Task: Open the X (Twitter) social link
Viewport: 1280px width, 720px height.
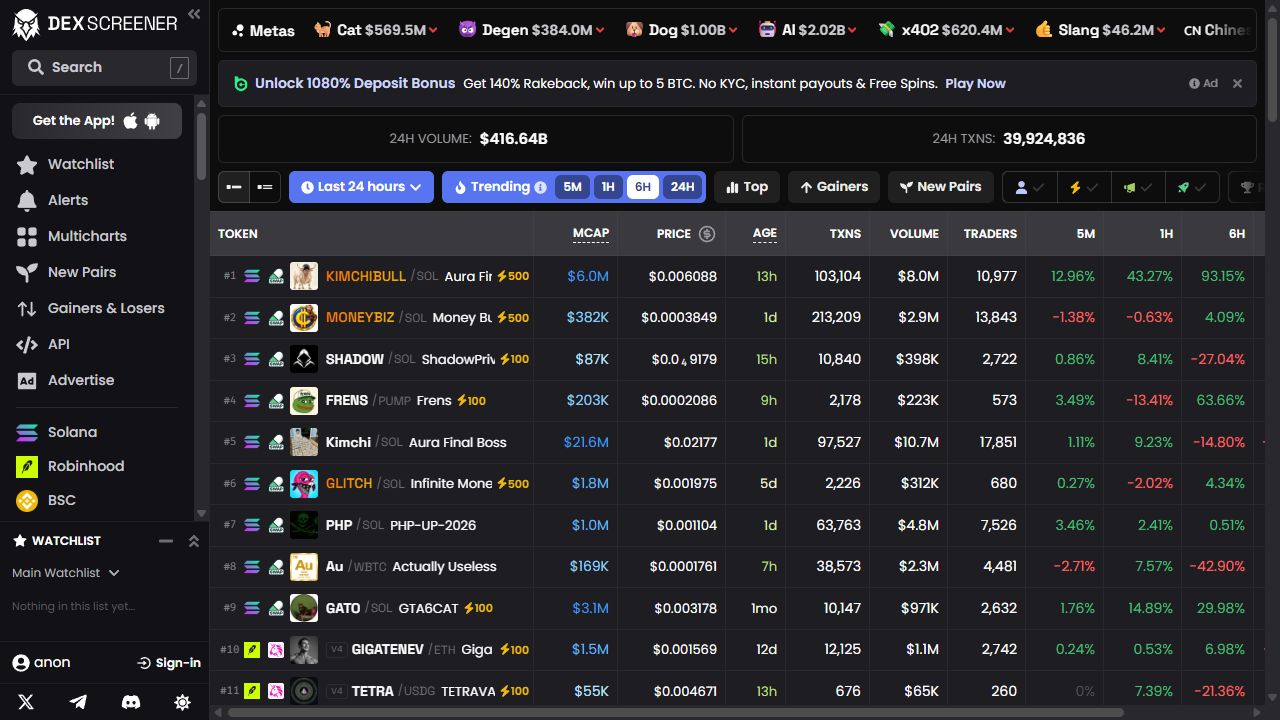Action: [26, 702]
